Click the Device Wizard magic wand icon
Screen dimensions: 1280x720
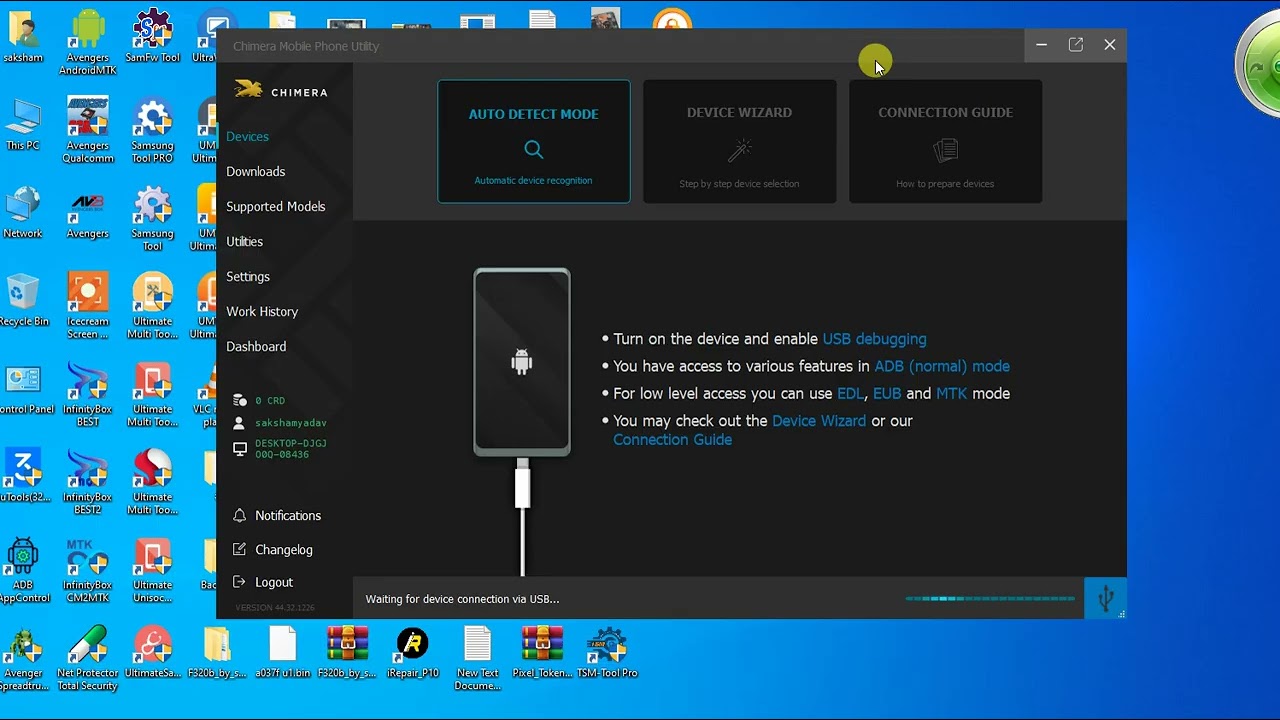pos(739,150)
